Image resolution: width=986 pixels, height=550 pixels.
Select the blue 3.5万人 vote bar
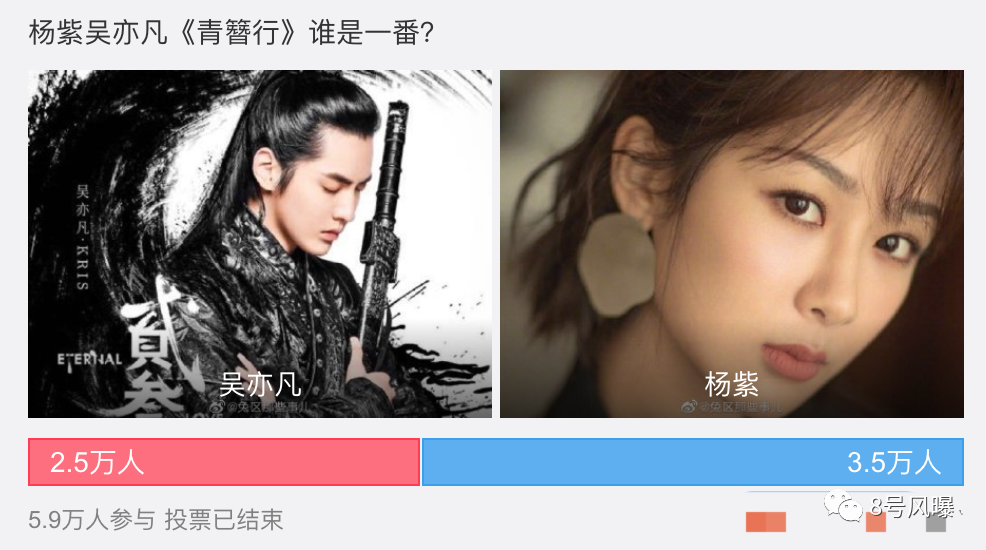pyautogui.click(x=692, y=462)
